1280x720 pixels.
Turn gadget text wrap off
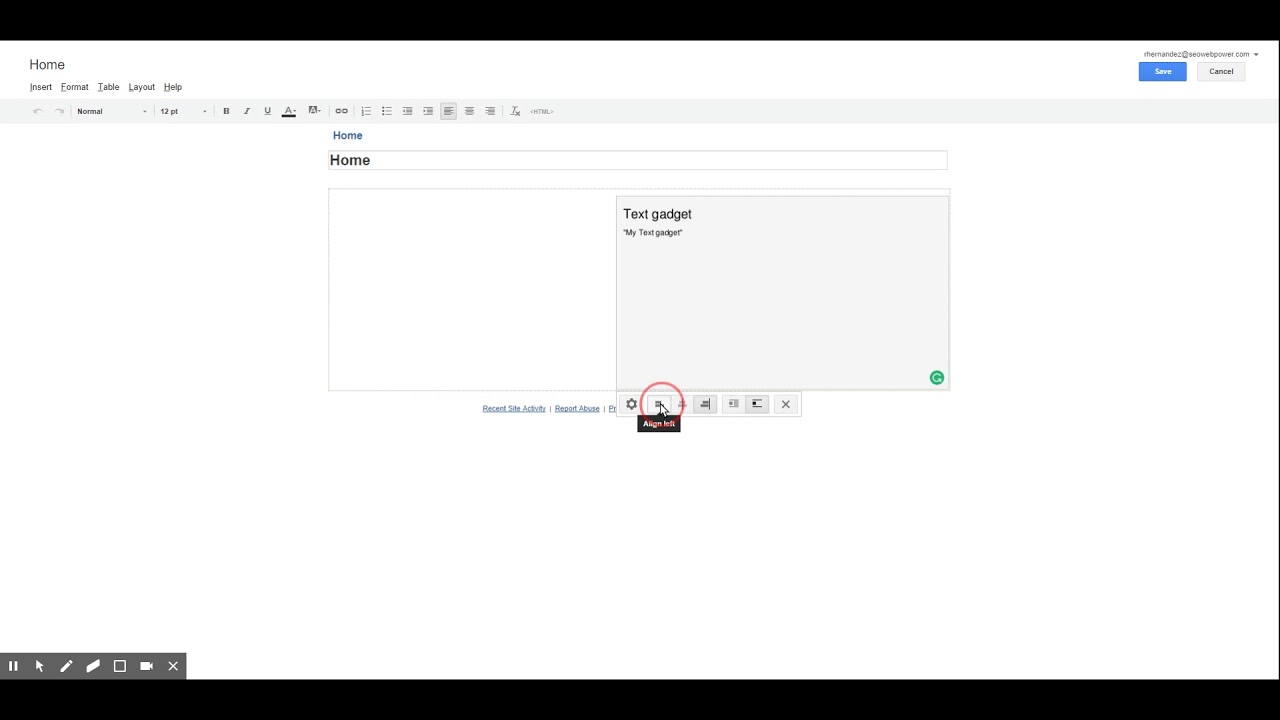[x=757, y=404]
